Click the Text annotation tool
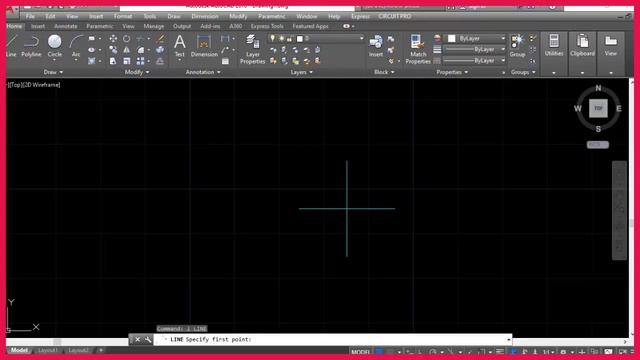 180,46
